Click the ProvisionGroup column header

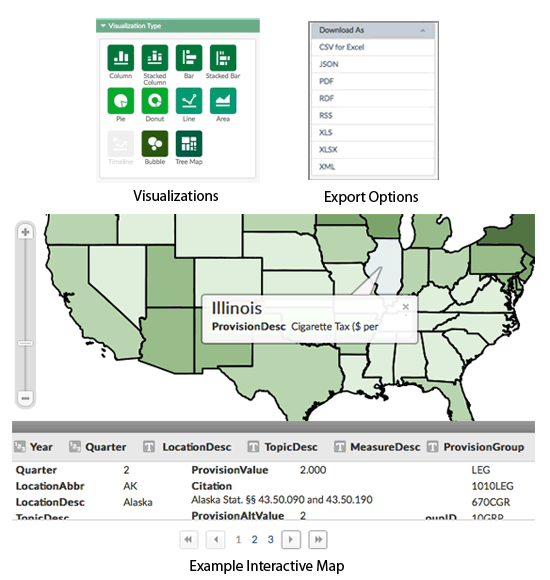click(x=475, y=447)
